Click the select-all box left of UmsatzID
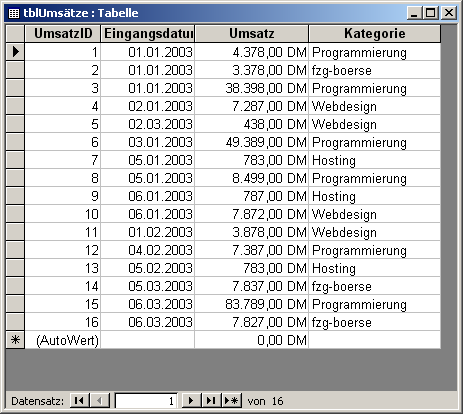 [15, 34]
